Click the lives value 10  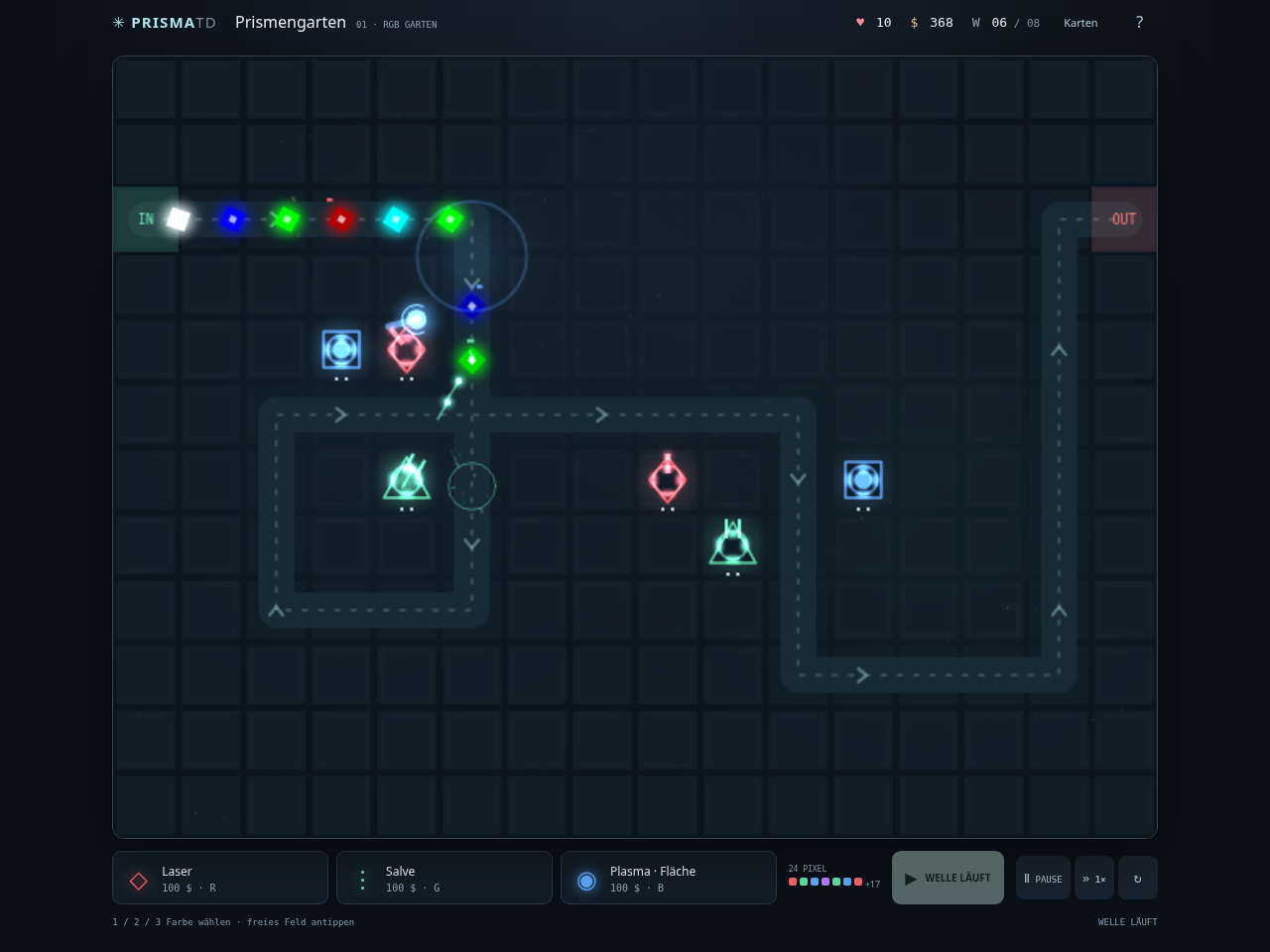(x=884, y=23)
